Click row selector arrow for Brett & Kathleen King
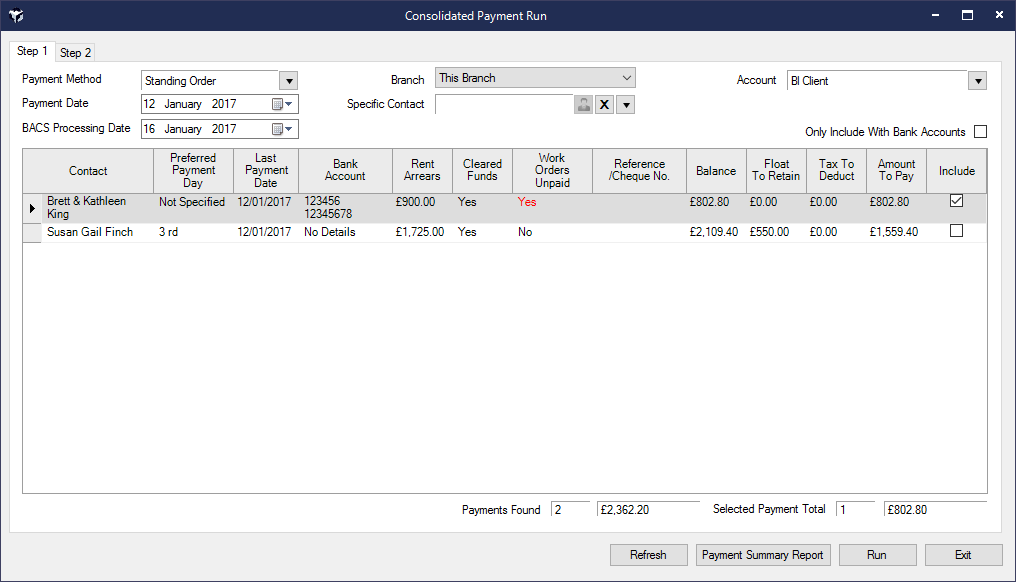 tap(32, 208)
